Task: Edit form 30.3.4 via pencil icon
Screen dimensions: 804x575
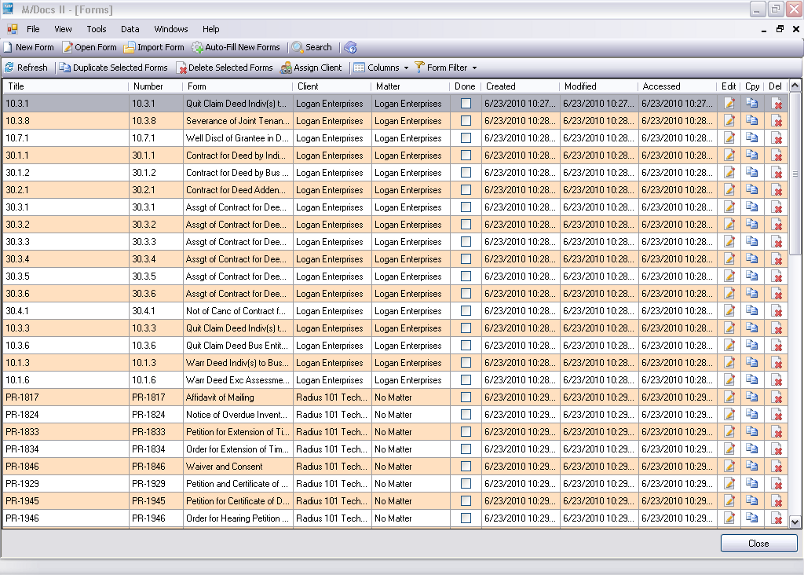Action: pyautogui.click(x=729, y=259)
